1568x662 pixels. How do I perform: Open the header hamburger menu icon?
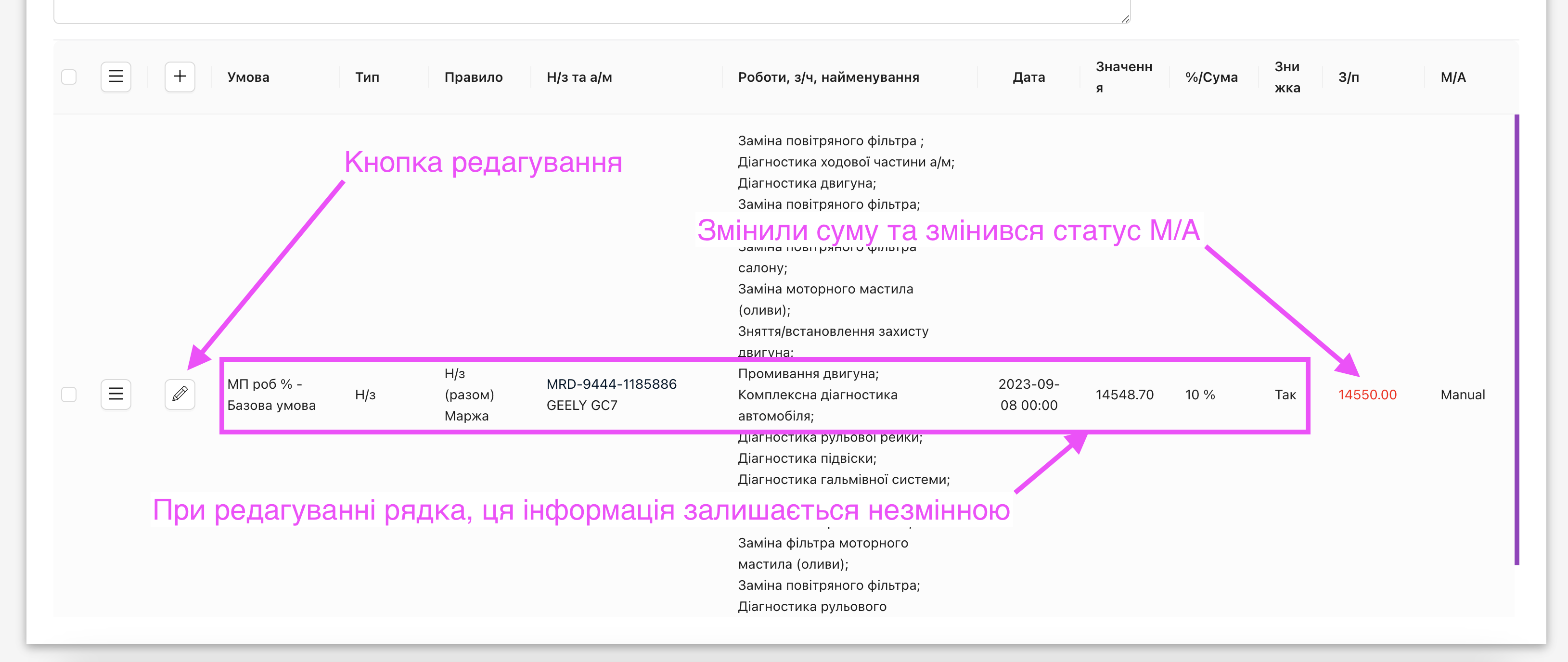116,76
